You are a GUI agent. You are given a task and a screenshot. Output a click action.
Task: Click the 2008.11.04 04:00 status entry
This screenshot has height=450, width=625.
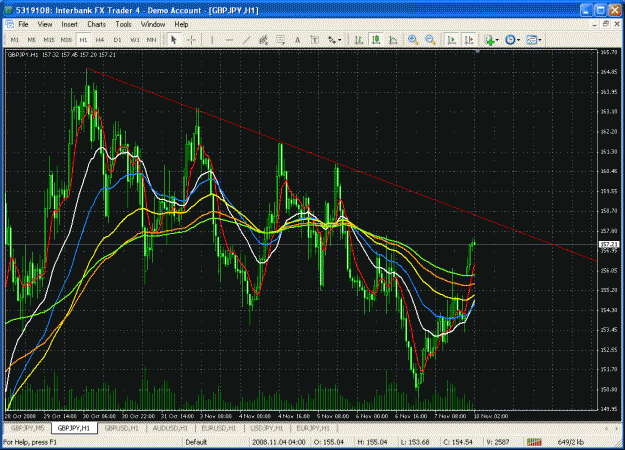(279, 442)
